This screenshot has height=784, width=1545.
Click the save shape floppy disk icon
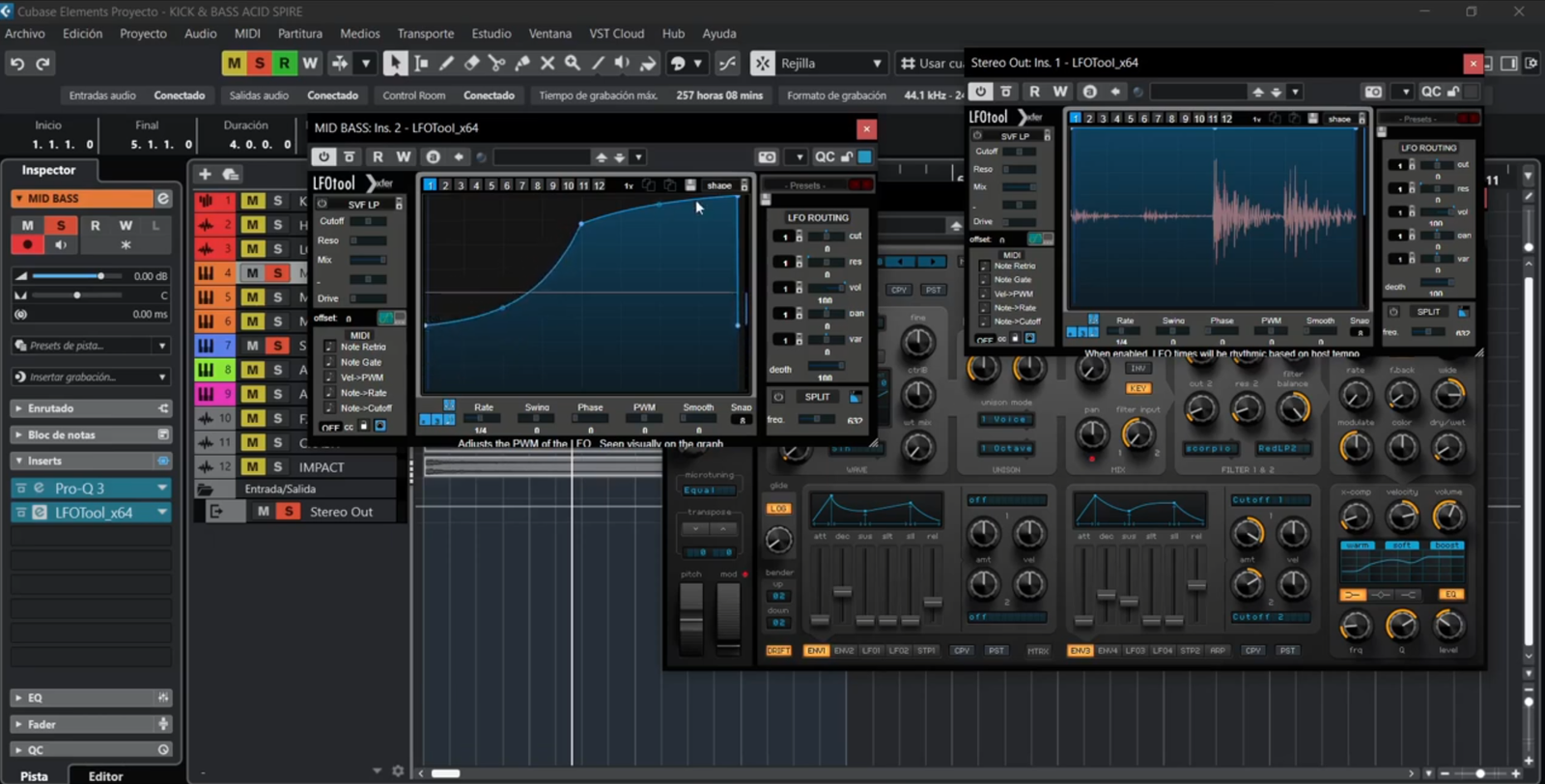690,185
